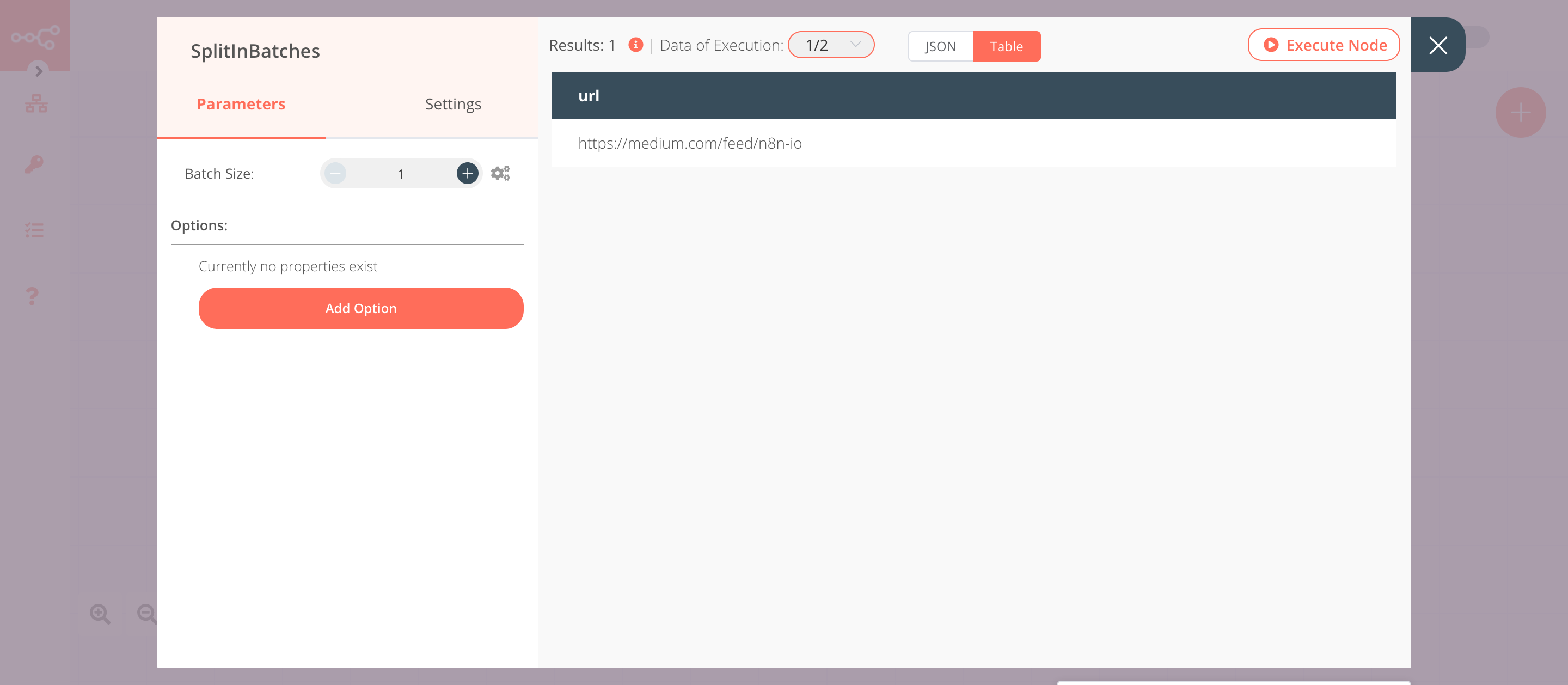Click the credentials key icon in sidebar
Screen dimensions: 1568x685
coord(35,163)
